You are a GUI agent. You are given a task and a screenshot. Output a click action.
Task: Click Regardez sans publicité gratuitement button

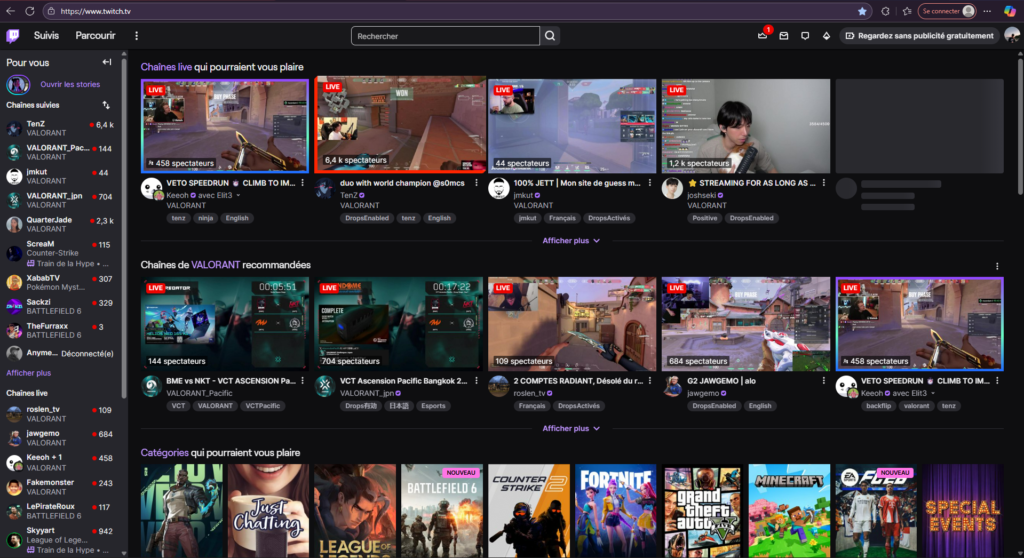click(920, 36)
